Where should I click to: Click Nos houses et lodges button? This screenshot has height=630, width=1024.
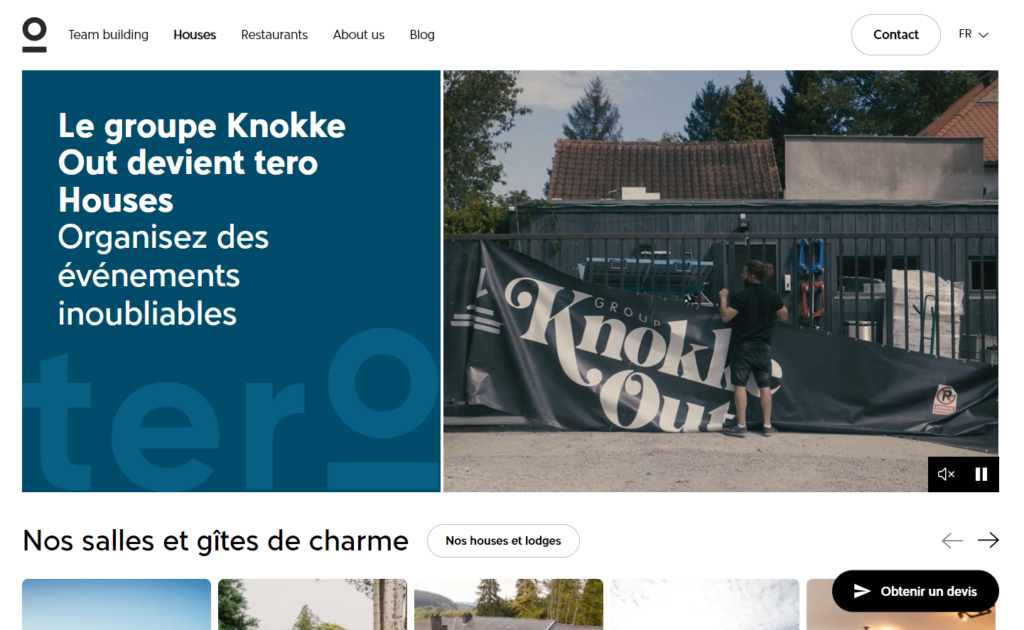(x=503, y=541)
